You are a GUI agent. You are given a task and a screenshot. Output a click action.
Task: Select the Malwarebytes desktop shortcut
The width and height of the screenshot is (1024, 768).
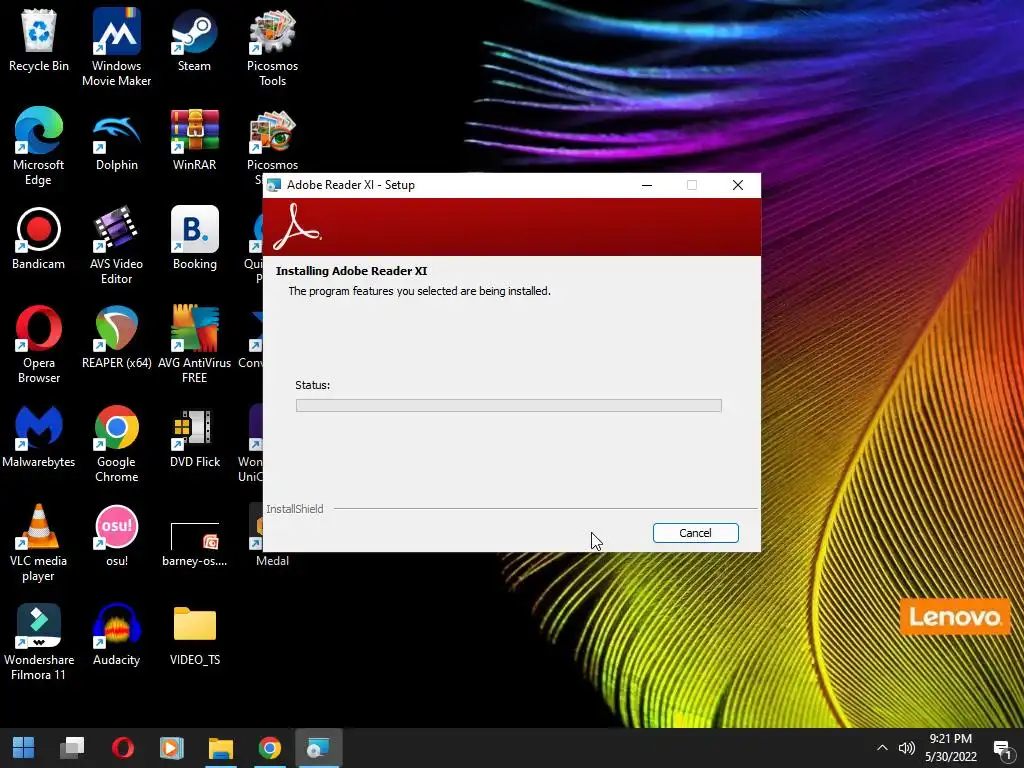point(39,437)
